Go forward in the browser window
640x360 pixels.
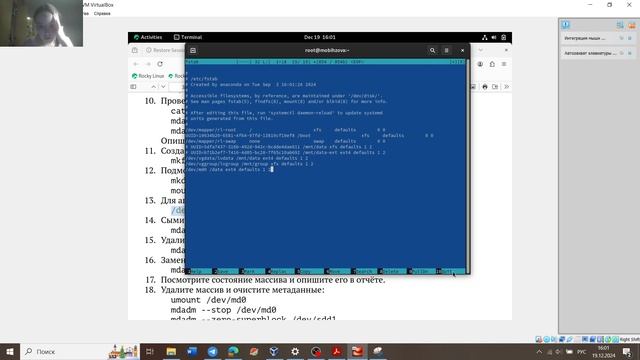tap(148, 64)
